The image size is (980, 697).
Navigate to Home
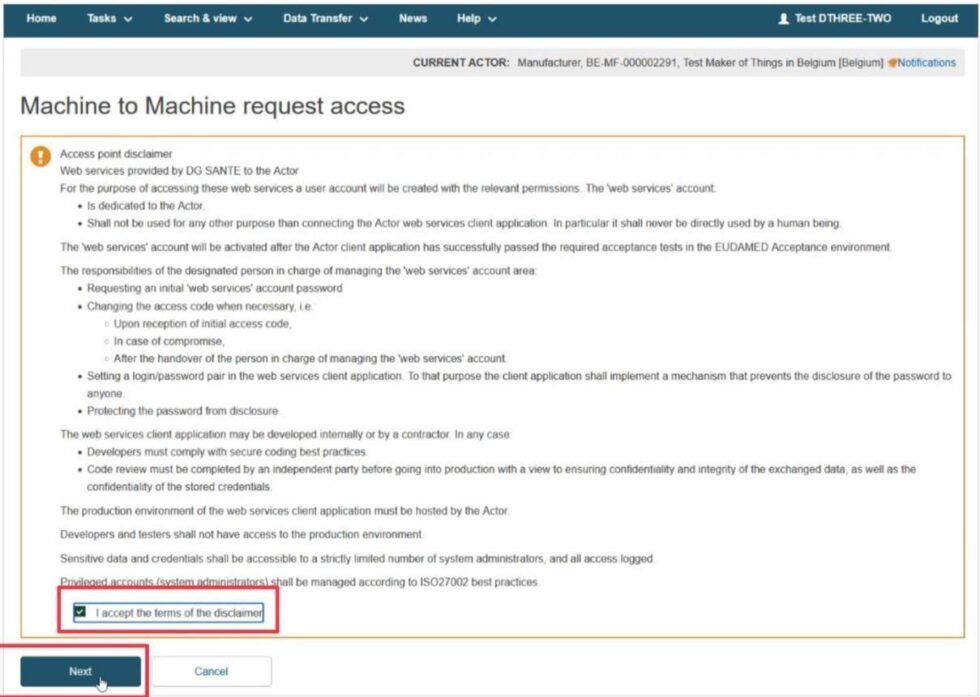40,18
